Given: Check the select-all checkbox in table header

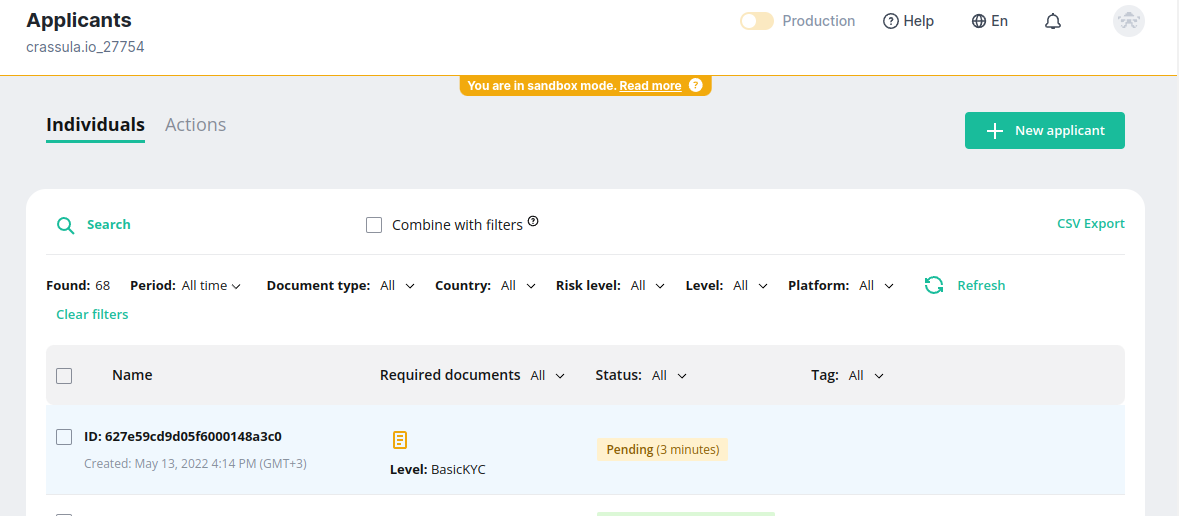Looking at the screenshot, I should point(64,376).
